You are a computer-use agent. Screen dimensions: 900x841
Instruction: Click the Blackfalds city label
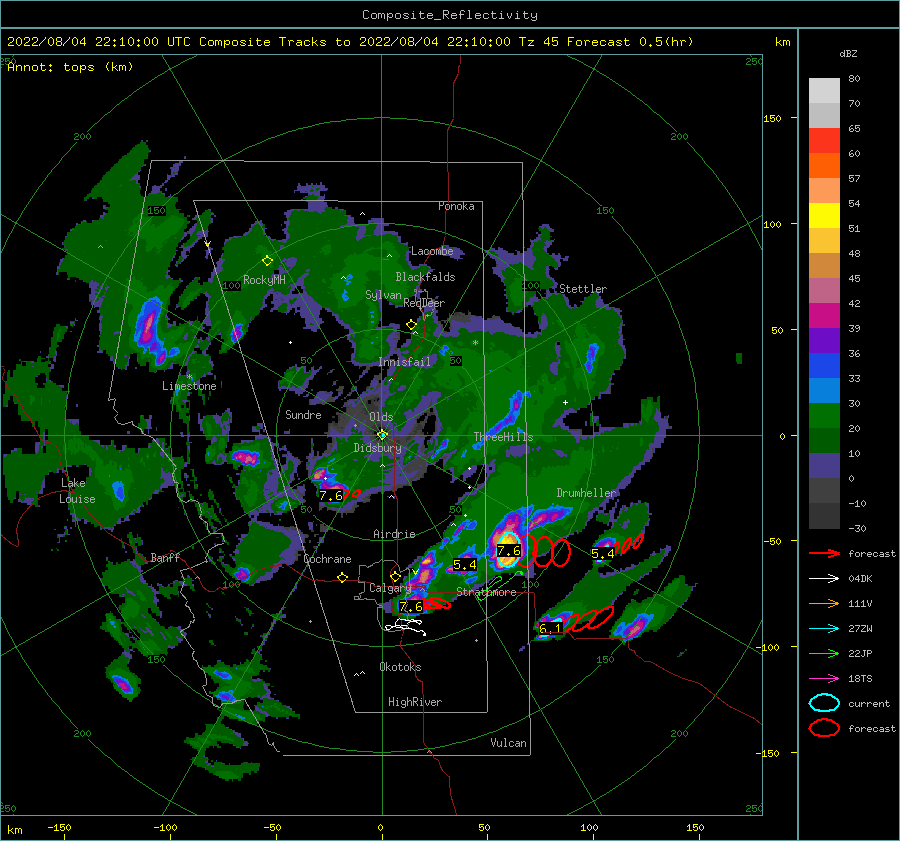(425, 277)
